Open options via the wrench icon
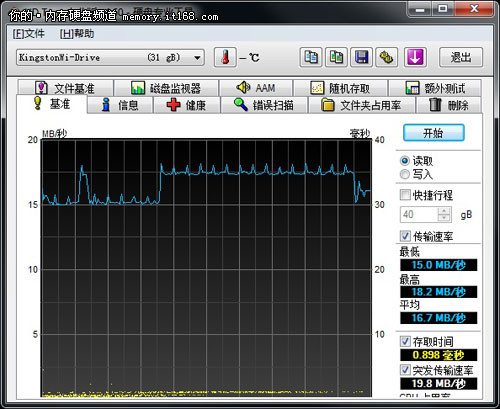The width and height of the screenshot is (500, 409). (x=387, y=57)
